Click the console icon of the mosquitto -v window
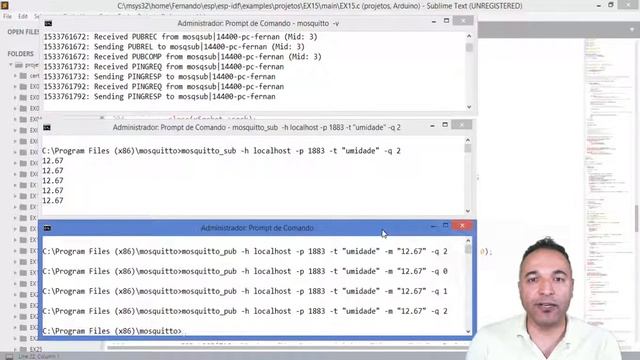 click(x=48, y=23)
